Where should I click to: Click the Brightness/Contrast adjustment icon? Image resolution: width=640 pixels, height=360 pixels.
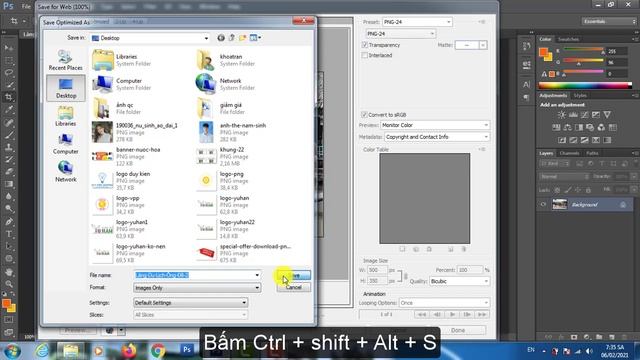pyautogui.click(x=562, y=115)
